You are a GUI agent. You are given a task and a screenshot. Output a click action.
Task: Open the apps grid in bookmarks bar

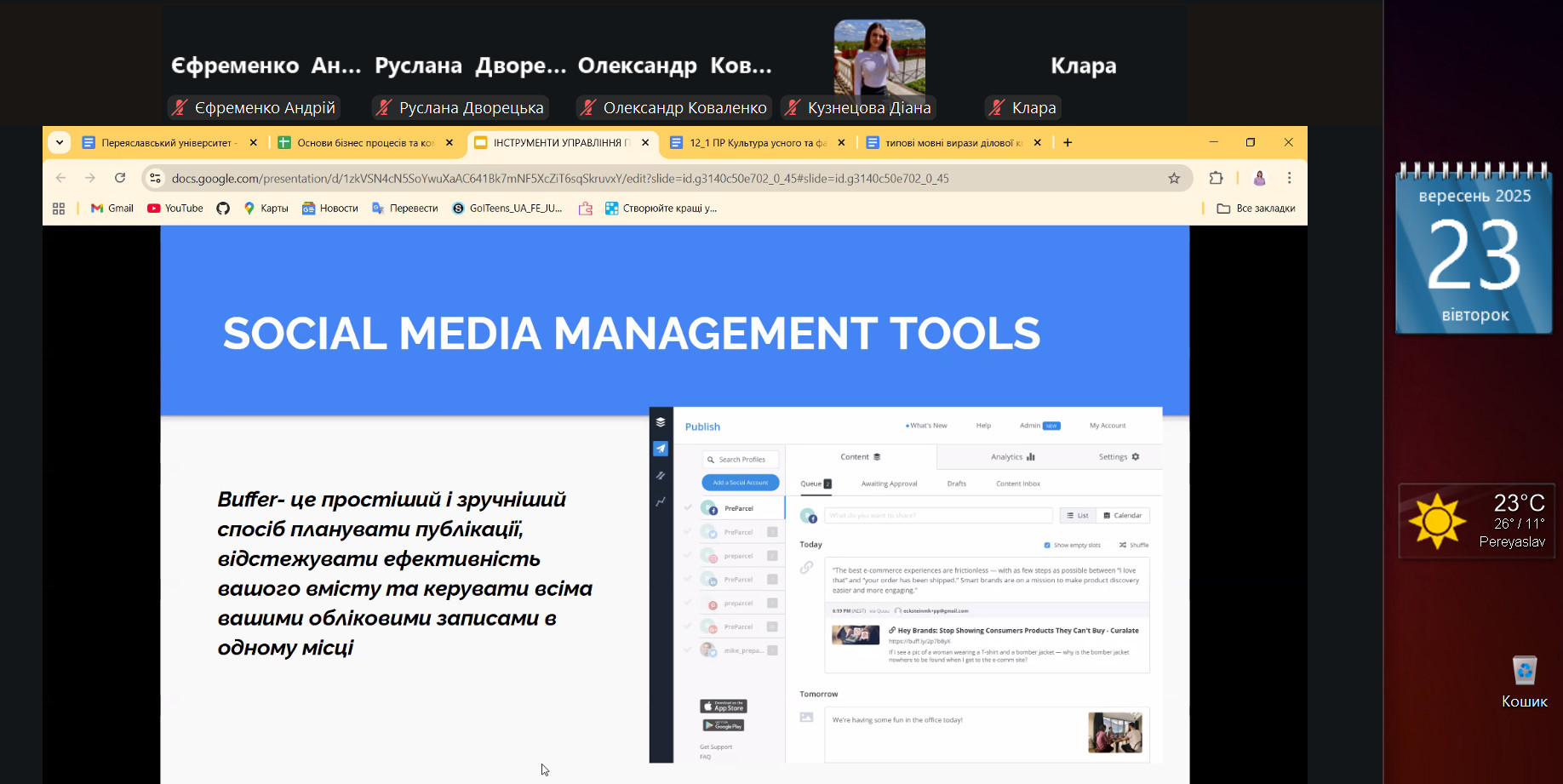pos(59,209)
